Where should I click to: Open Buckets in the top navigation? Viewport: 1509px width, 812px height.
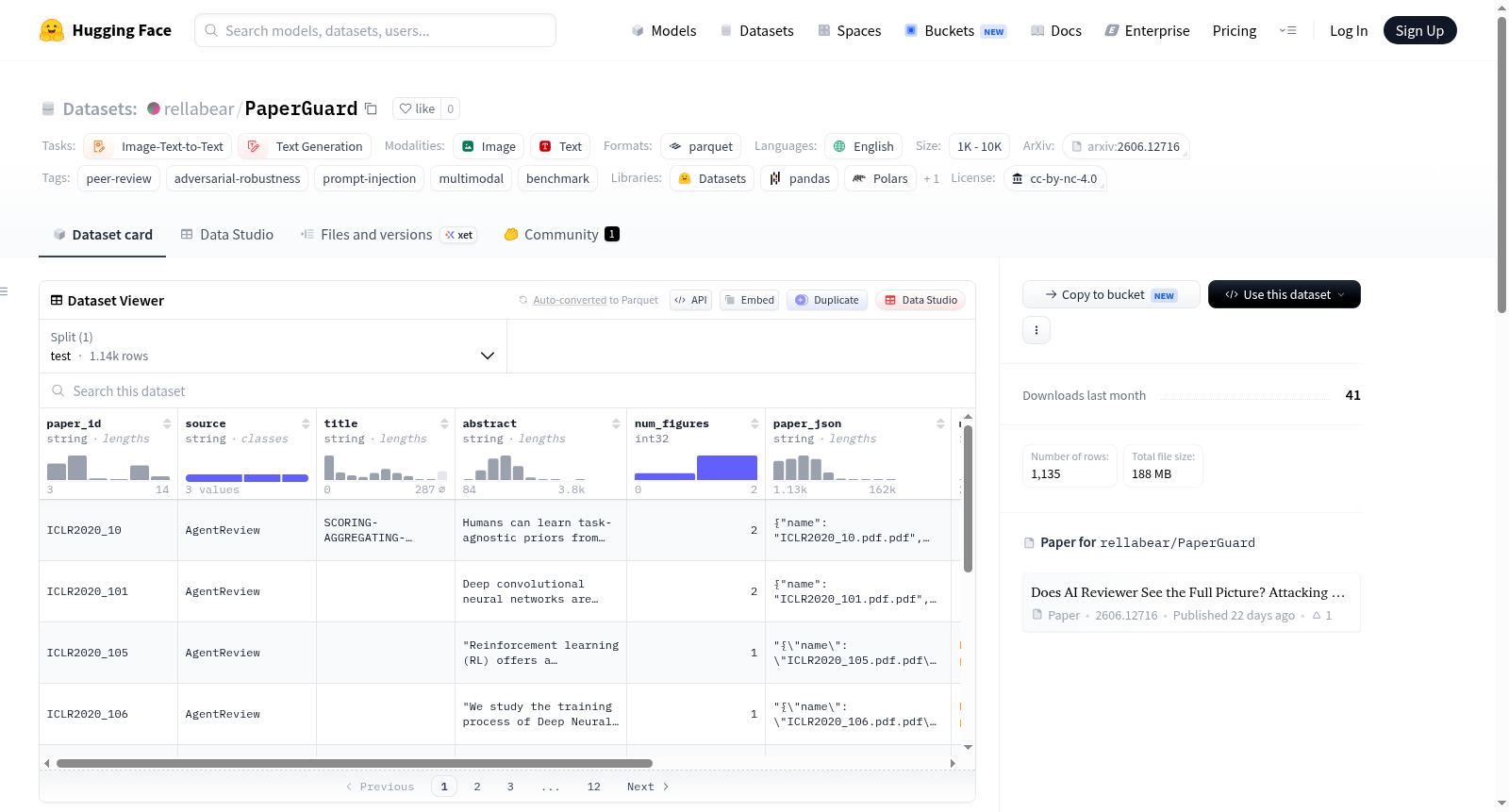pos(955,31)
